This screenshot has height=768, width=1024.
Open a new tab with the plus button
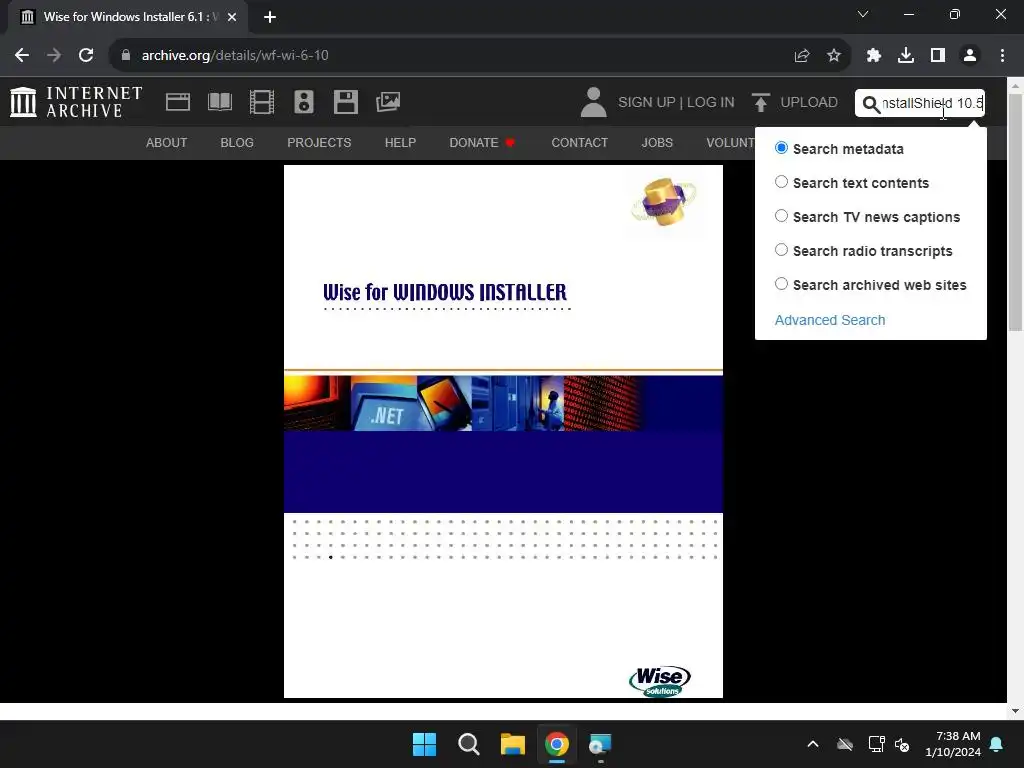point(270,18)
